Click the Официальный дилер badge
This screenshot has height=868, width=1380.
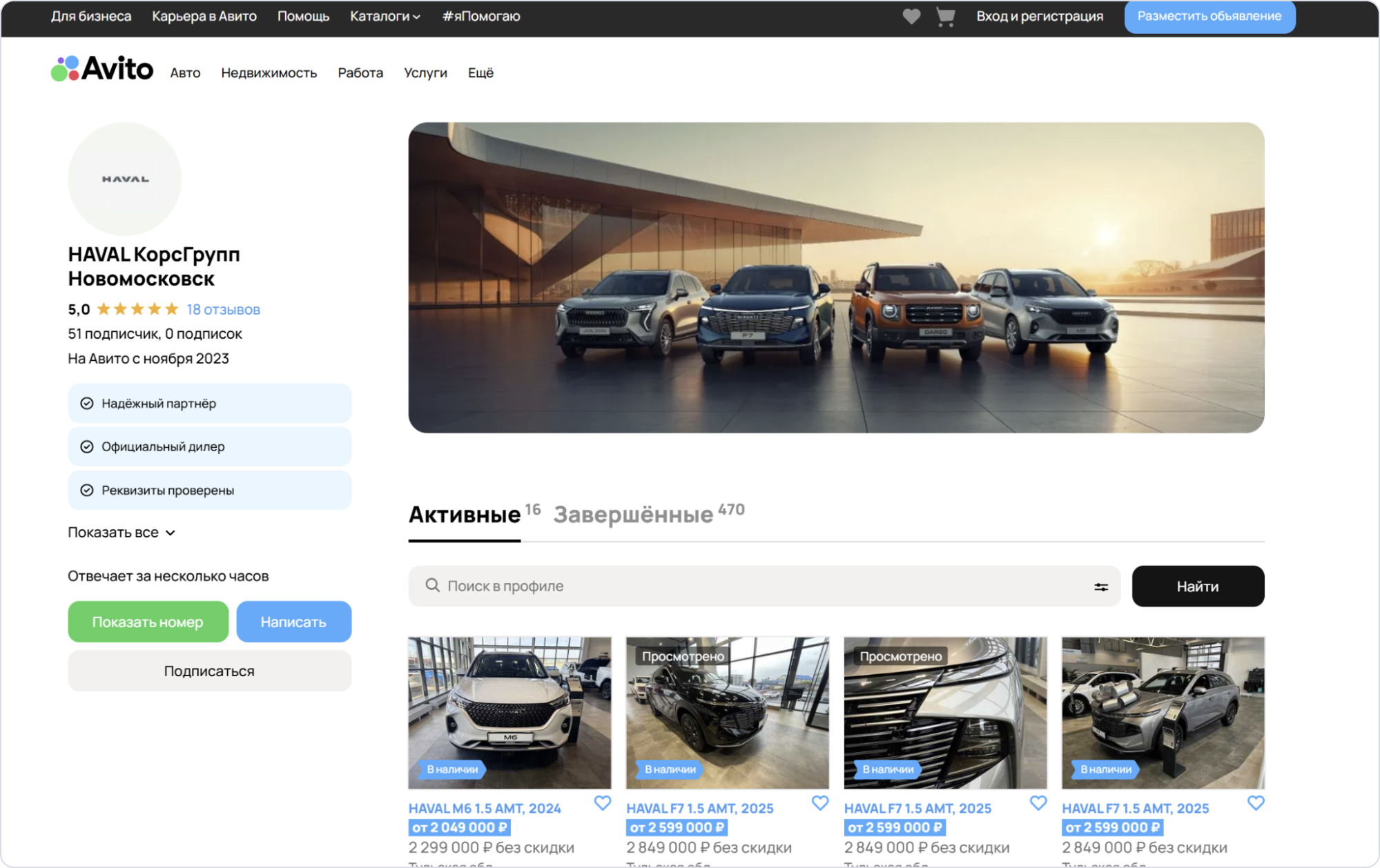tap(209, 446)
